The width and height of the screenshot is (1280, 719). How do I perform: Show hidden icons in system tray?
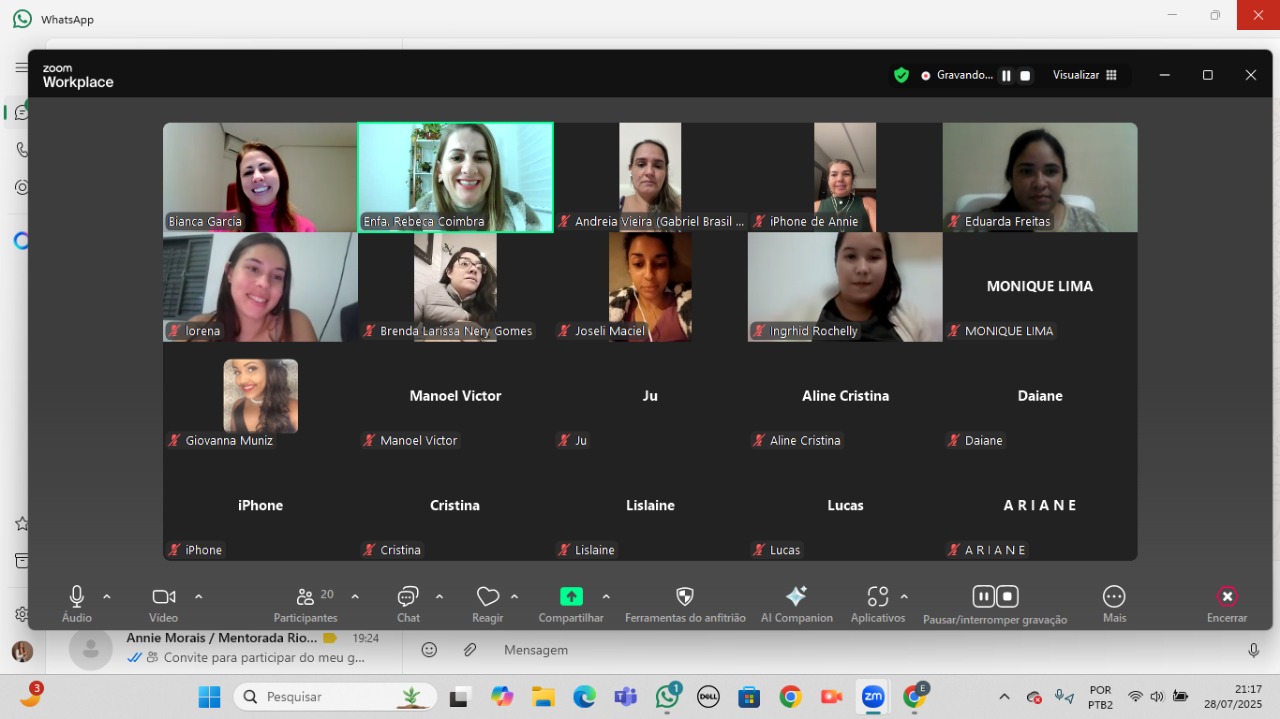1005,696
